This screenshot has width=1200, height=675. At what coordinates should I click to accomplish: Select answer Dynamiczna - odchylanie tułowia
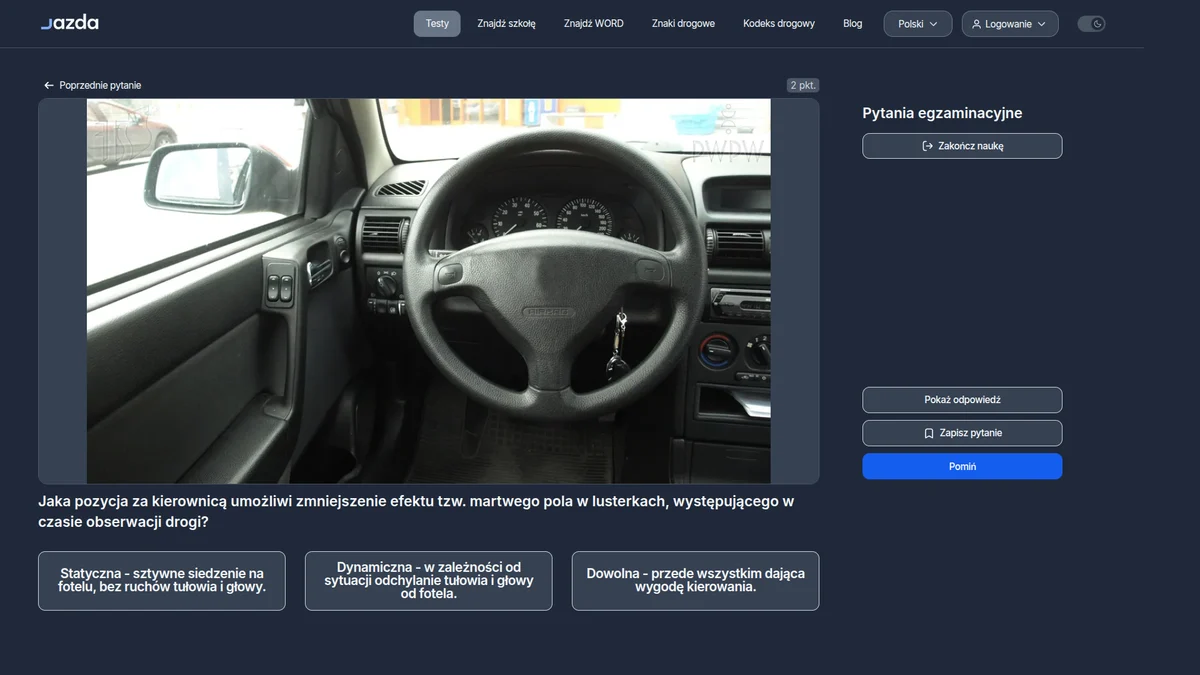[x=428, y=581]
